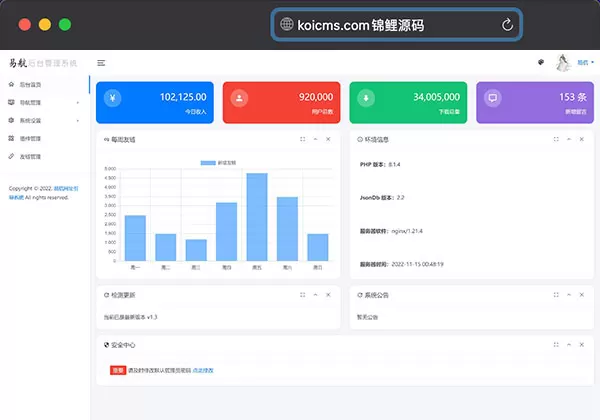The height and width of the screenshot is (420, 600).
Task: Expand the 系统设置 submenu arrow
Action: coord(78,120)
